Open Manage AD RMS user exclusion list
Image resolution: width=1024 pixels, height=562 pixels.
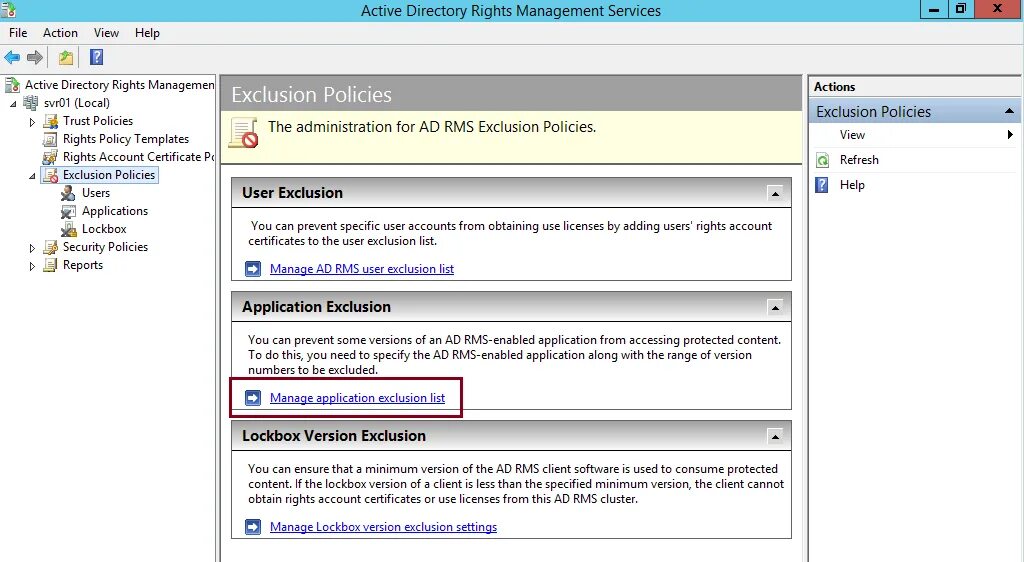pos(362,269)
